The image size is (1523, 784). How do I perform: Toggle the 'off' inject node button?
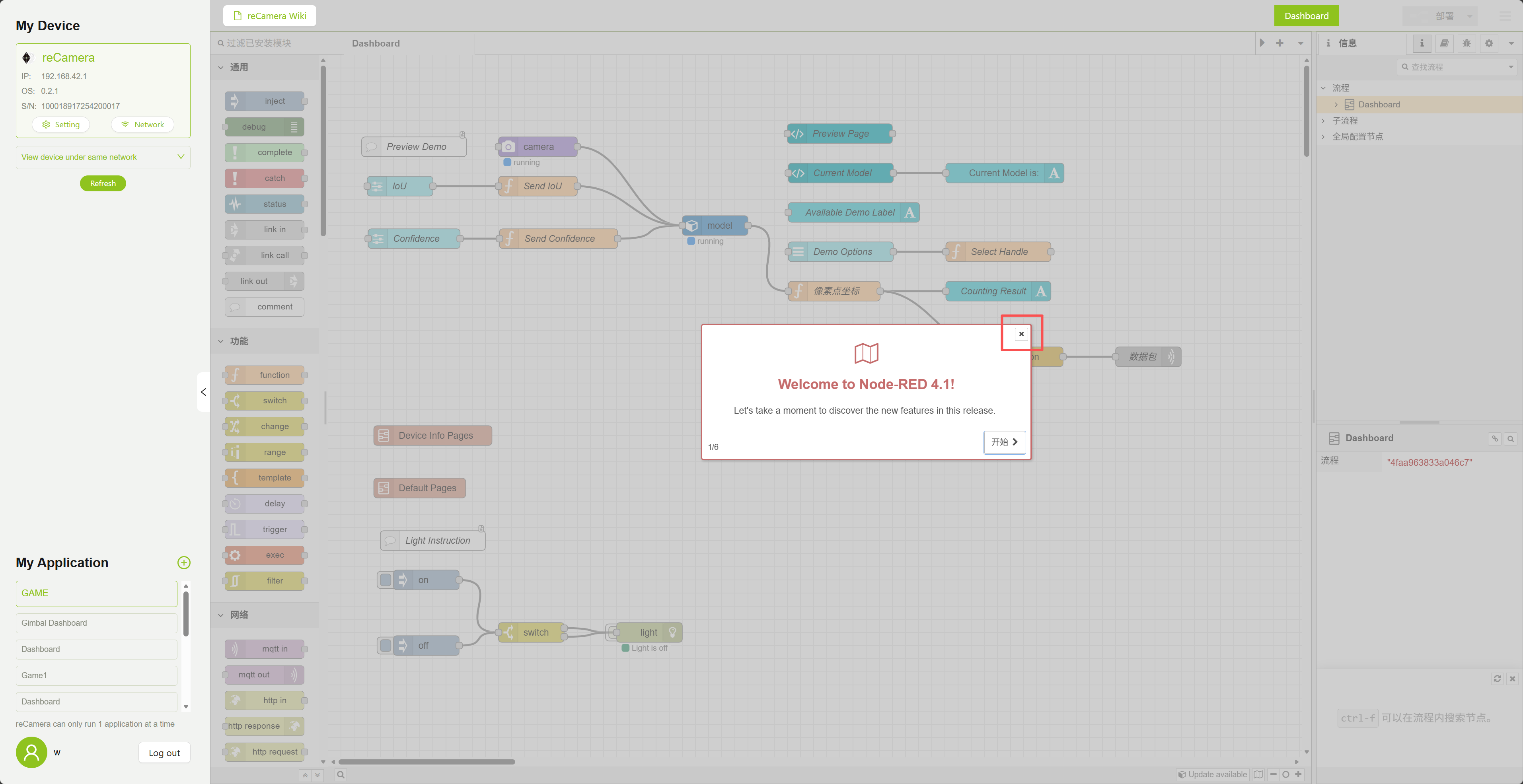click(386, 645)
